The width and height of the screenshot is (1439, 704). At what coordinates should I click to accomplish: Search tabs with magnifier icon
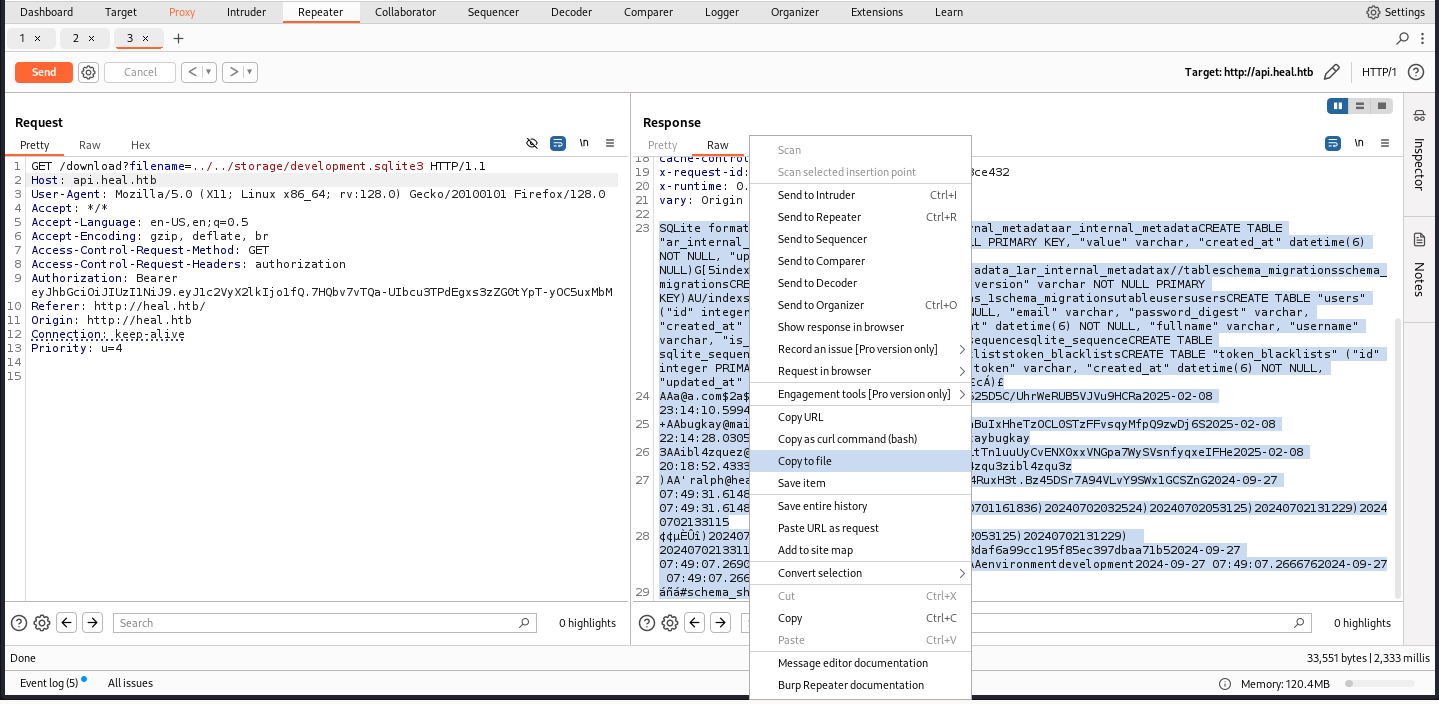pyautogui.click(x=1403, y=38)
